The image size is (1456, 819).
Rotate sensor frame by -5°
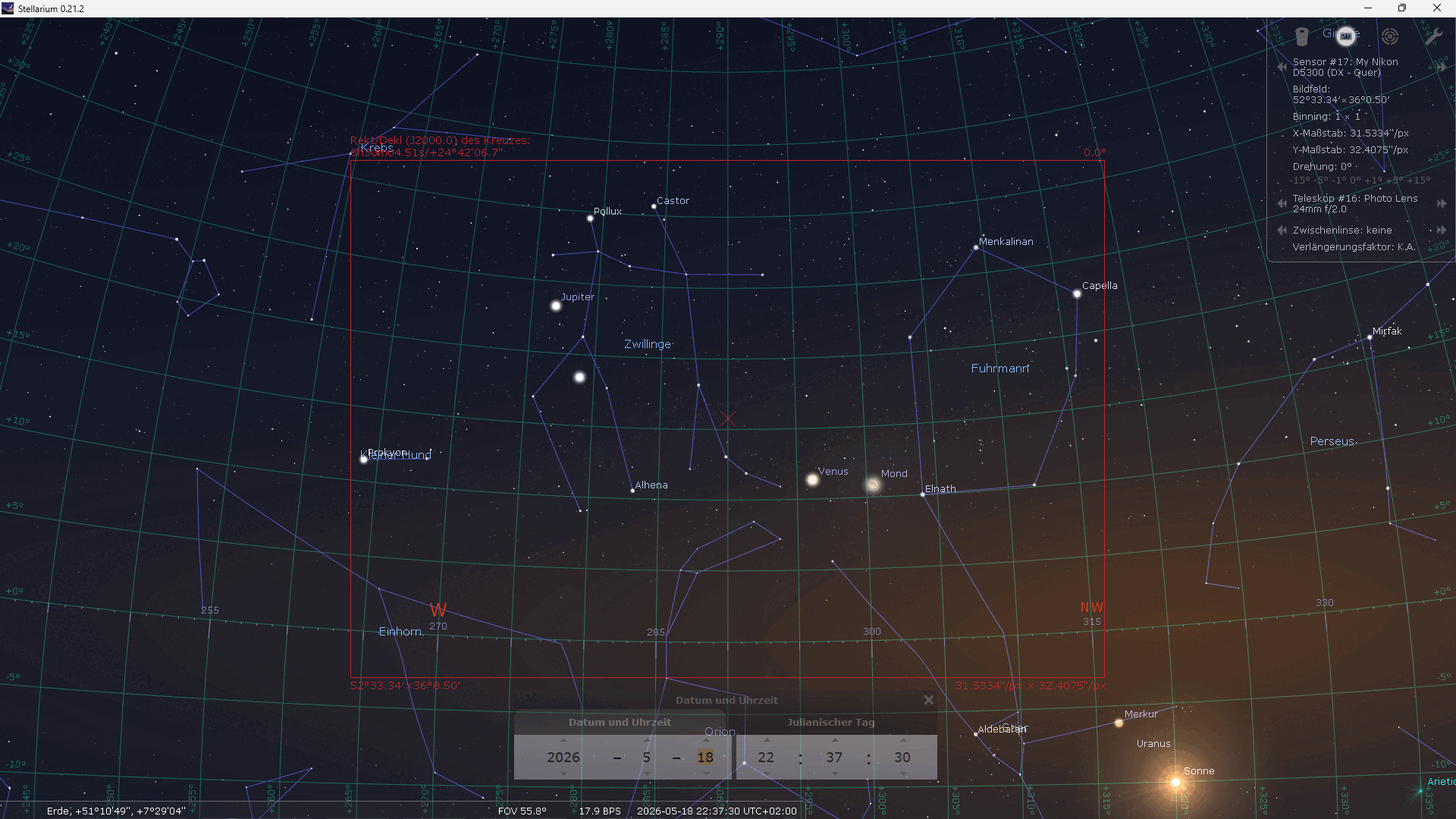click(x=1321, y=180)
